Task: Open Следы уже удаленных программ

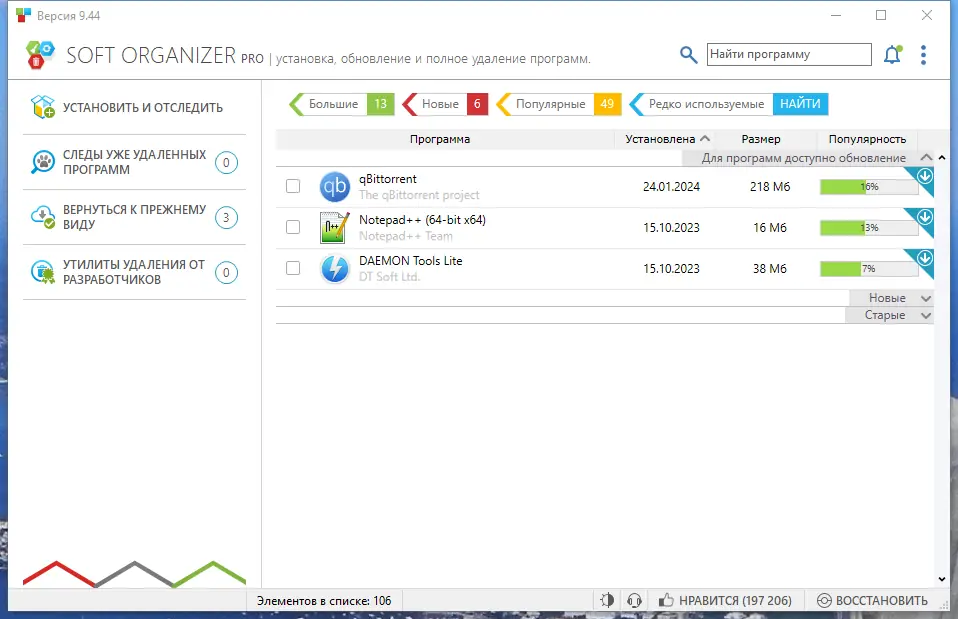Action: tap(134, 162)
